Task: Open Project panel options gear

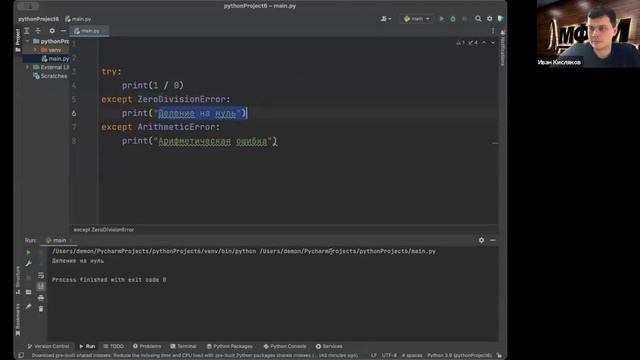Action: point(52,31)
